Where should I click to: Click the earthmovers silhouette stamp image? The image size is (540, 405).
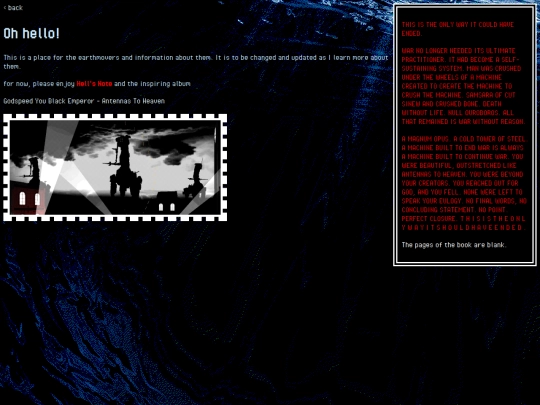(x=115, y=167)
